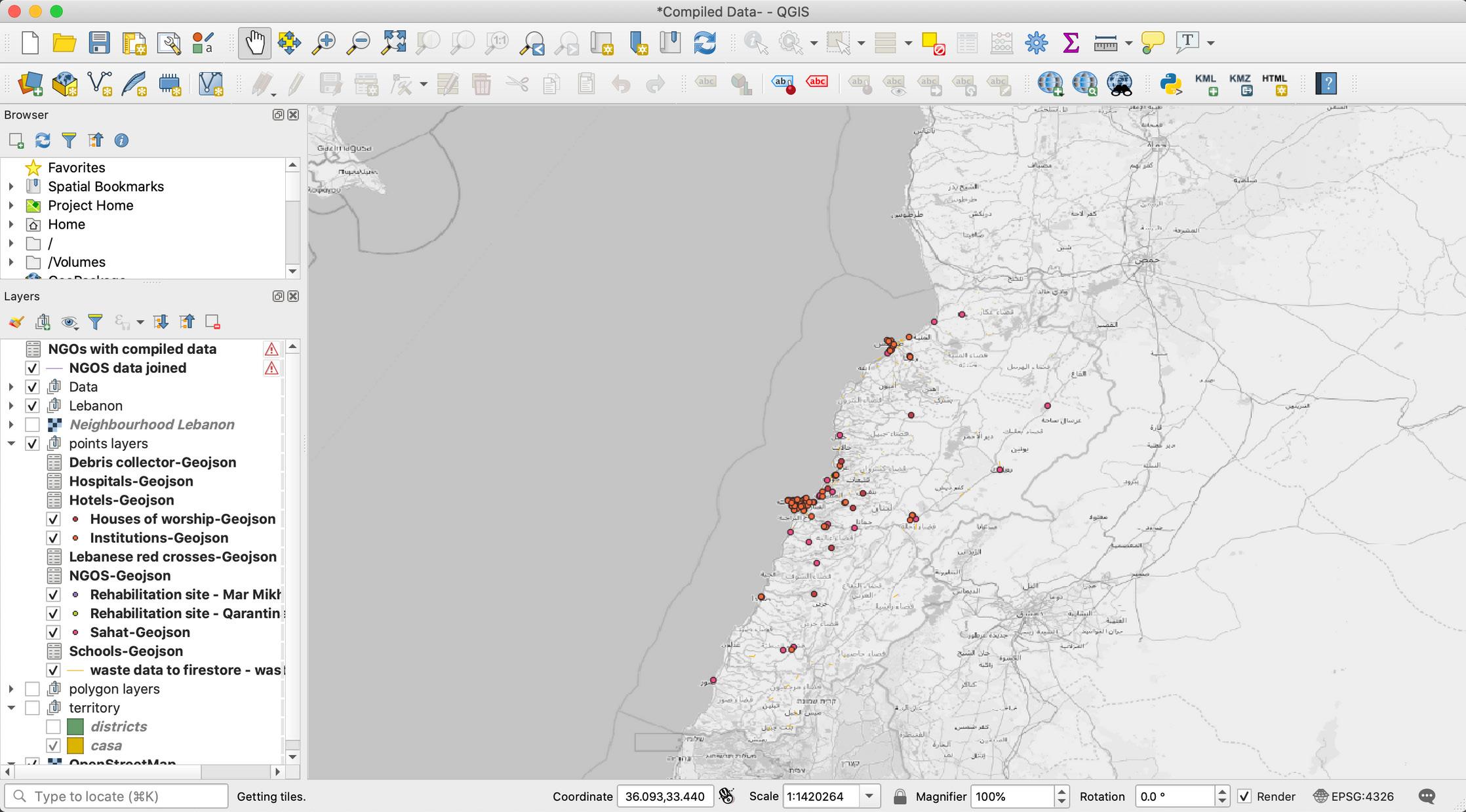The width and height of the screenshot is (1466, 812).
Task: Click EPSG:4326 projection button
Action: [1354, 796]
